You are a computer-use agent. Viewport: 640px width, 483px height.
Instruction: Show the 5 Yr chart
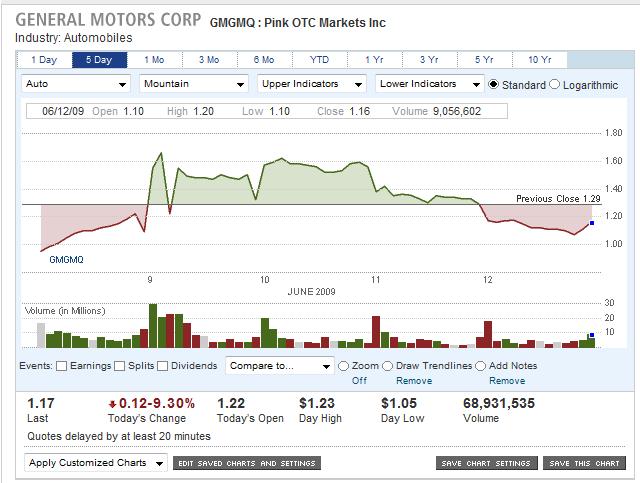485,60
